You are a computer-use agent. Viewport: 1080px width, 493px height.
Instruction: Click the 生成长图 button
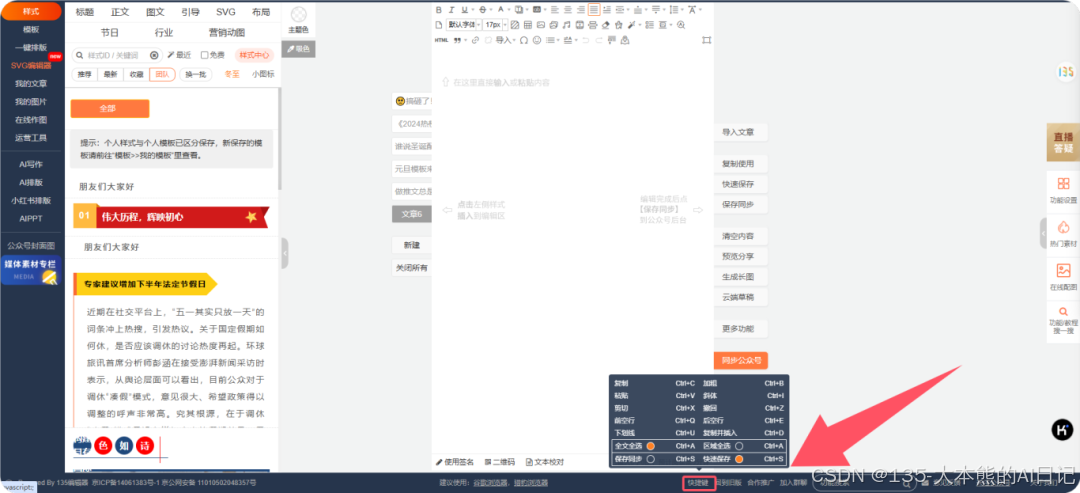(740, 277)
